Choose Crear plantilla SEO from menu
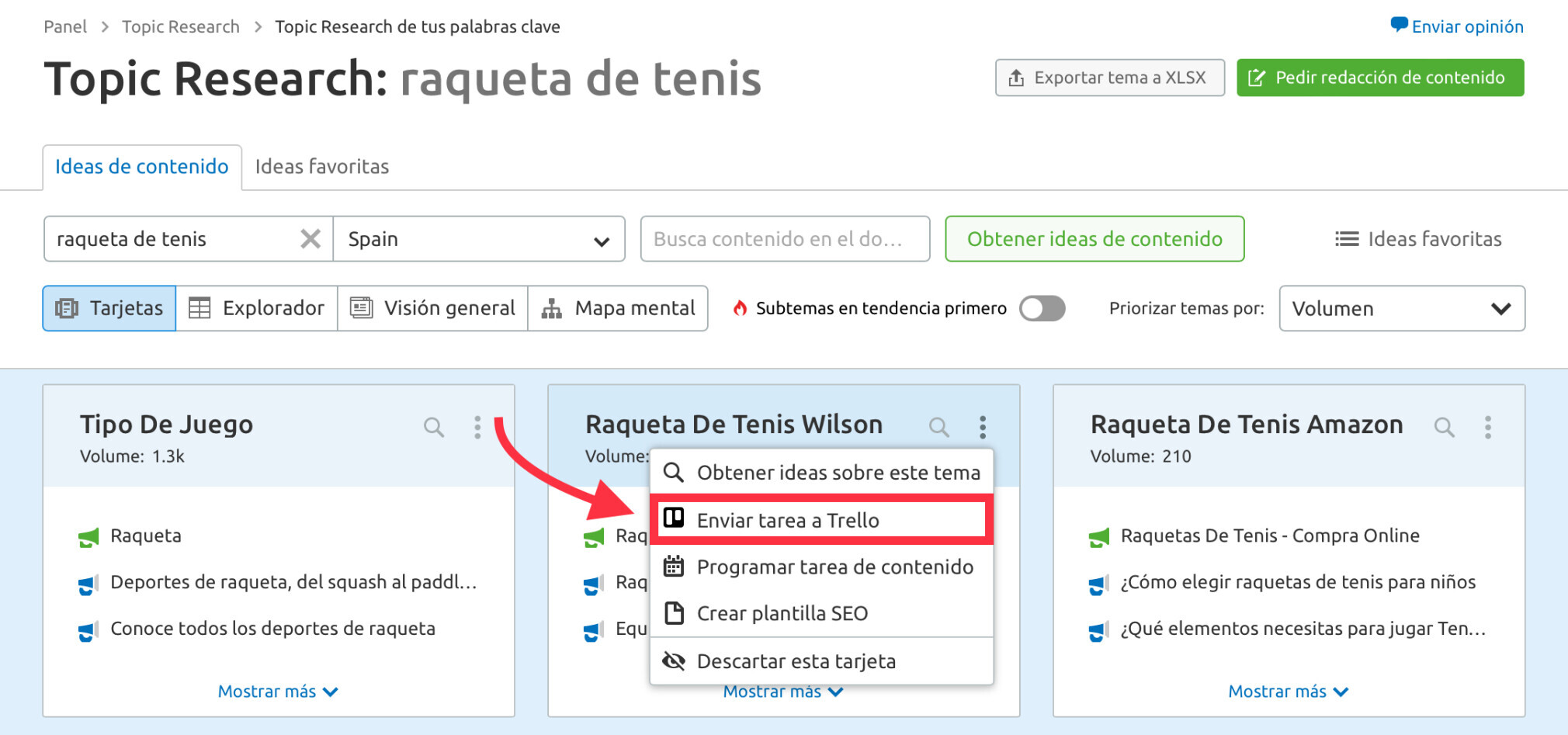Viewport: 1568px width, 735px height. pos(821,613)
